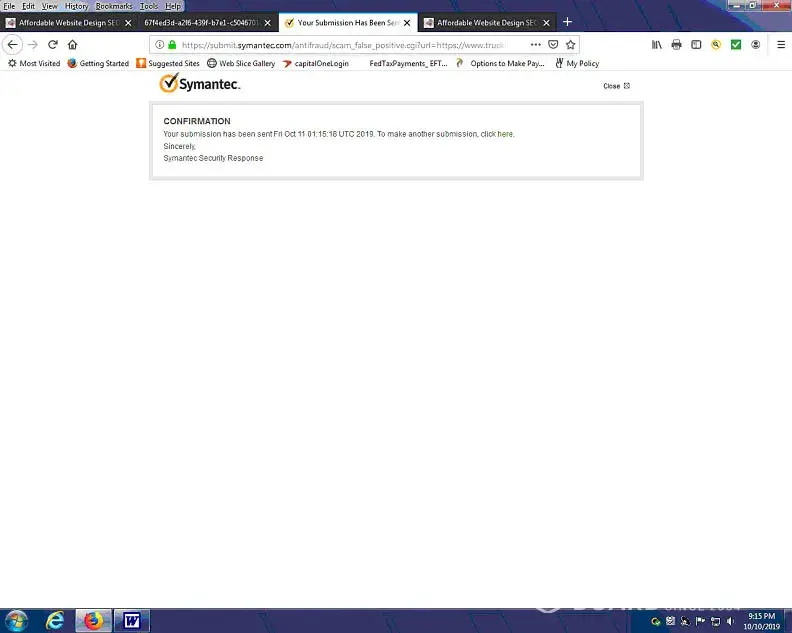This screenshot has width=792, height=633.
Task: Open the Action Center flag tray icon
Action: pos(700,621)
